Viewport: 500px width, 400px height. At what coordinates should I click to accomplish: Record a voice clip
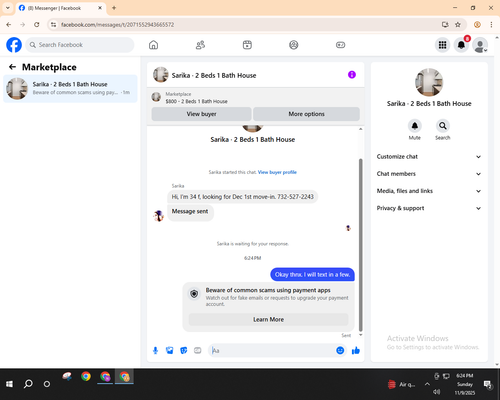tap(155, 350)
